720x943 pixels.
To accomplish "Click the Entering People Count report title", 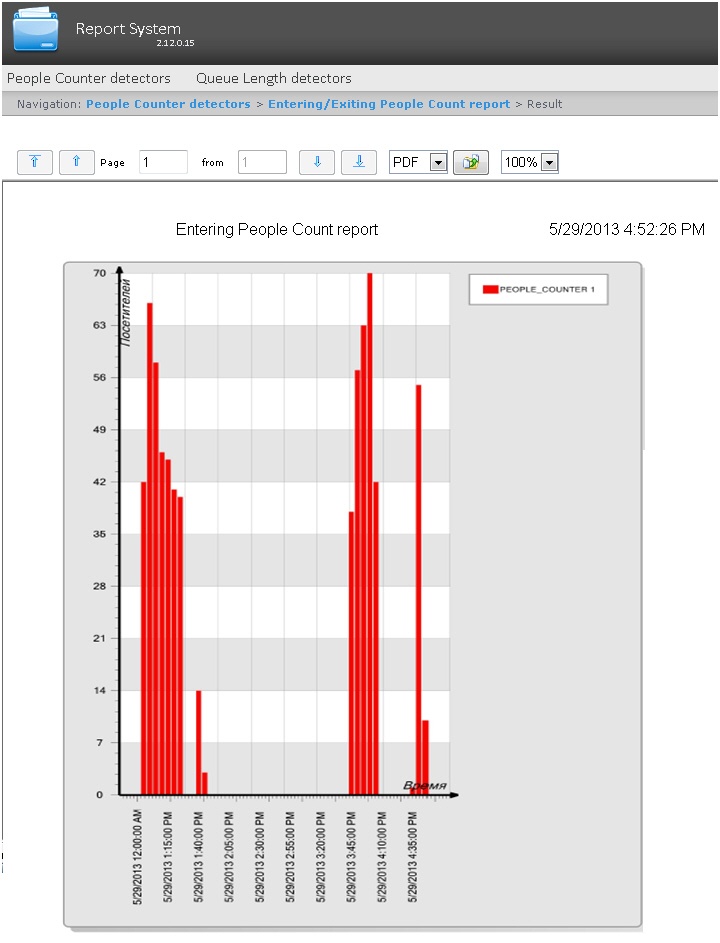I will pyautogui.click(x=277, y=230).
